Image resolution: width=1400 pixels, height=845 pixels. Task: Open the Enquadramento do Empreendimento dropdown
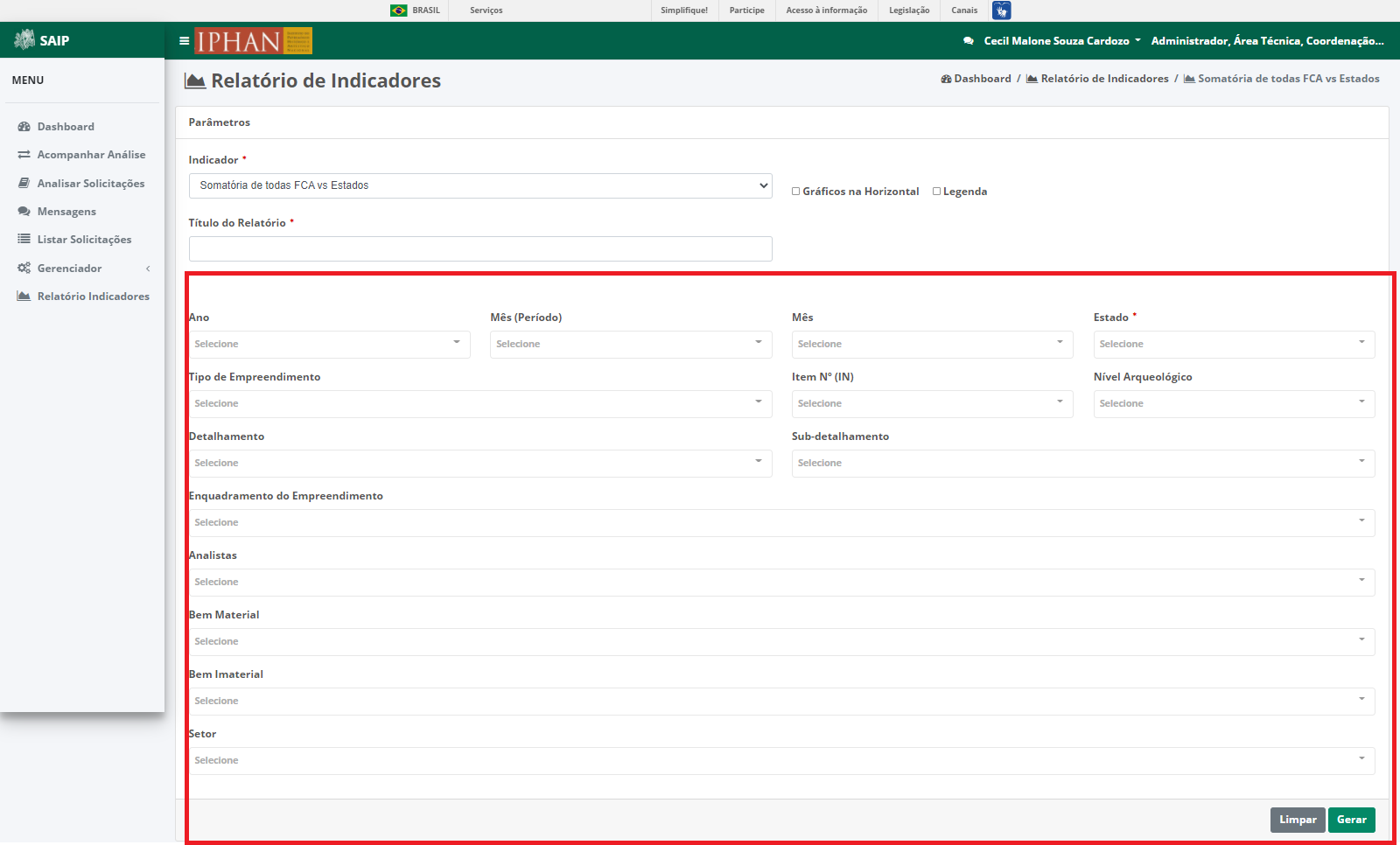pyautogui.click(x=782, y=523)
